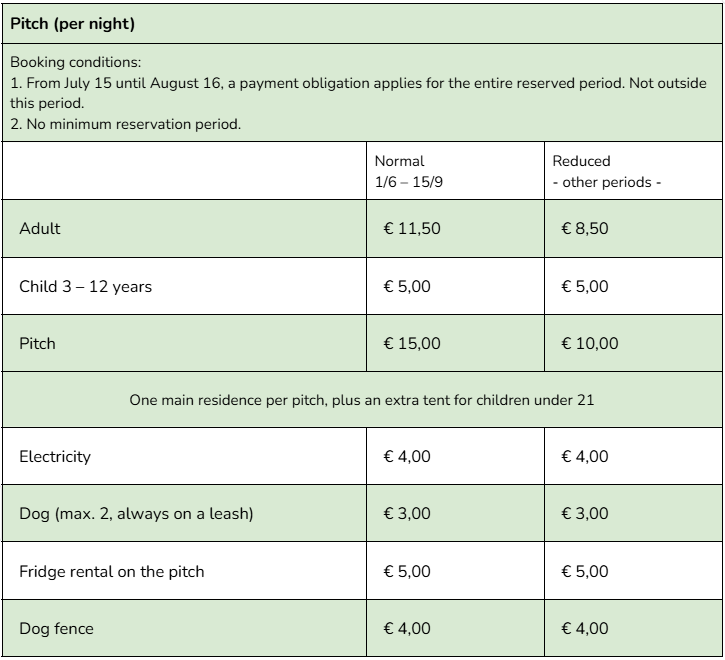Image resolution: width=725 pixels, height=660 pixels.
Task: Click the Pitch reduced price €10,00
Action: pyautogui.click(x=590, y=343)
